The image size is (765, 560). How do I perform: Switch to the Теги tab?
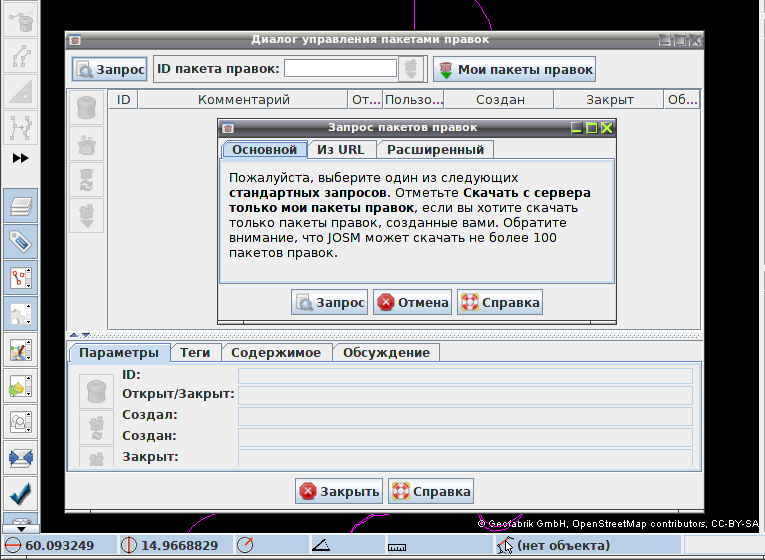[x=195, y=353]
